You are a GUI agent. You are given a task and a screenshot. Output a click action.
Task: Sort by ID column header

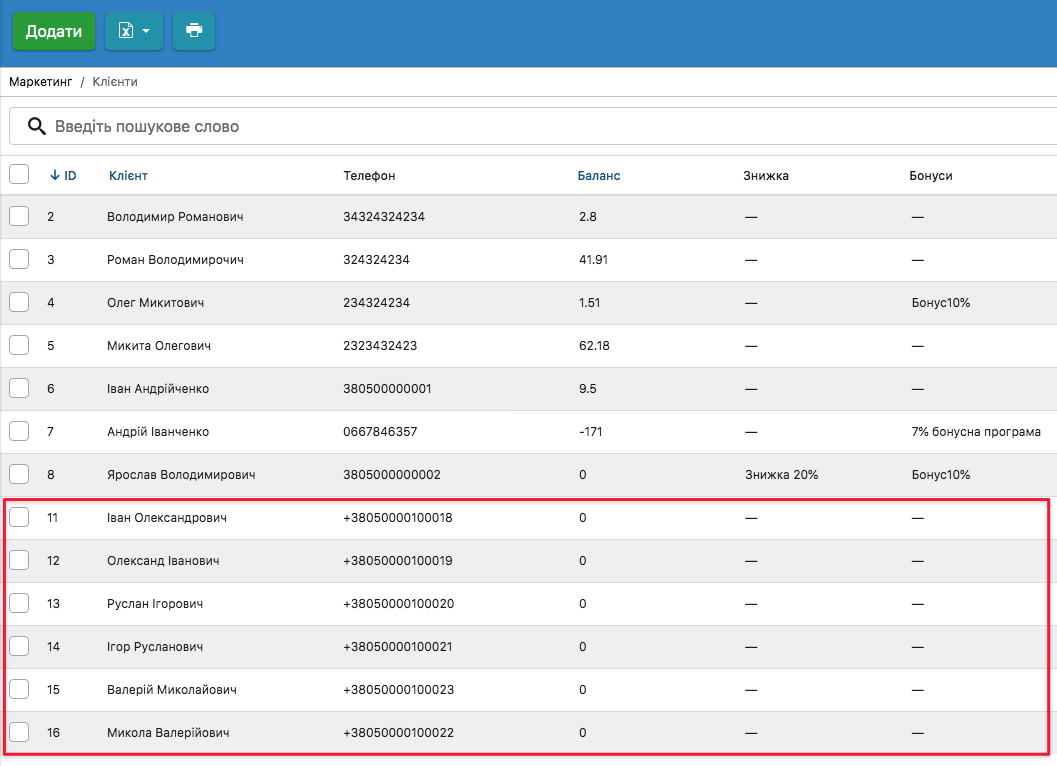[64, 176]
